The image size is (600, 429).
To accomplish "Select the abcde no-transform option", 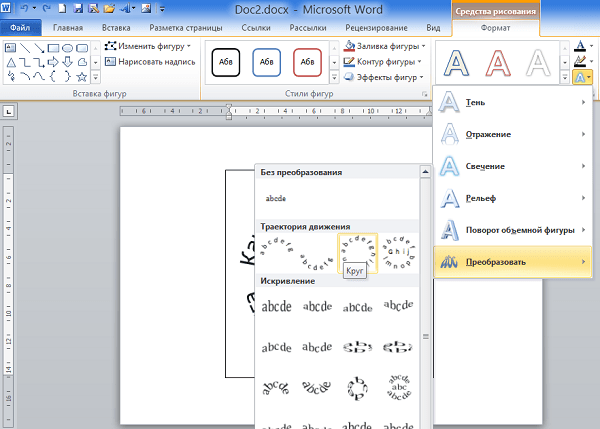I will (275, 198).
